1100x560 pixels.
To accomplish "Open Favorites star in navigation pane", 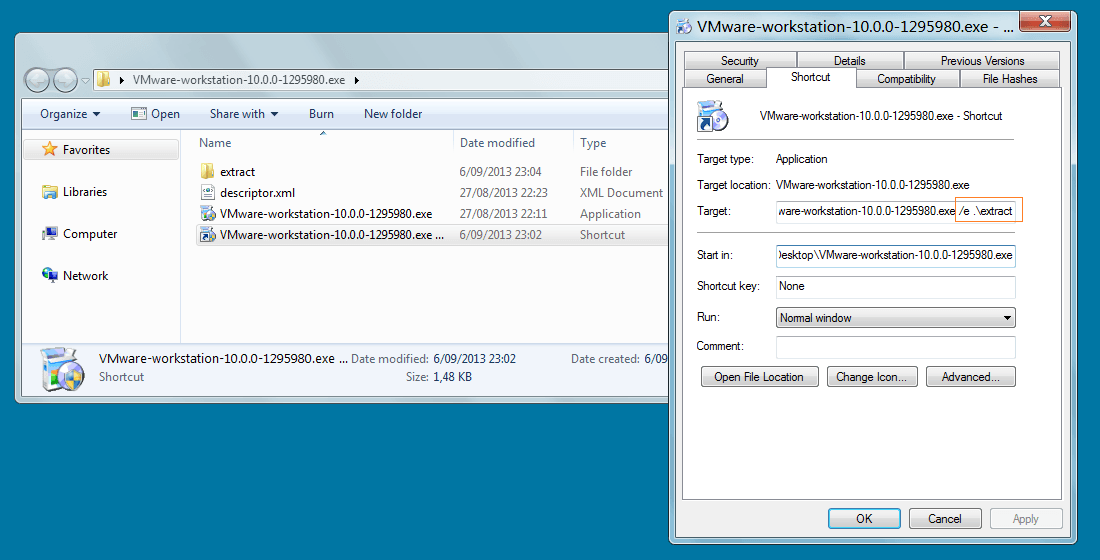I will pos(49,150).
